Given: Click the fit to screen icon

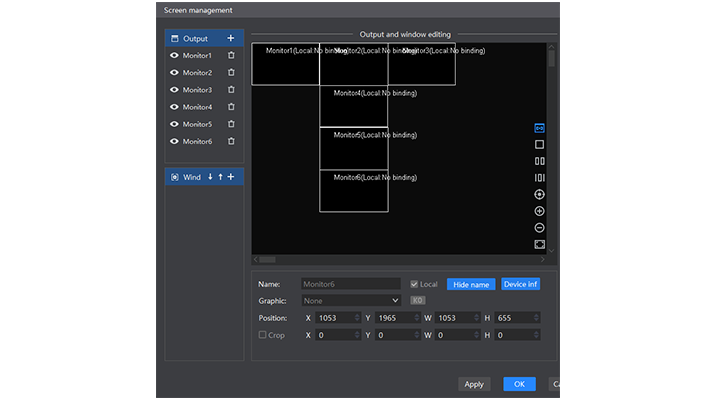Looking at the screenshot, I should coord(539,244).
